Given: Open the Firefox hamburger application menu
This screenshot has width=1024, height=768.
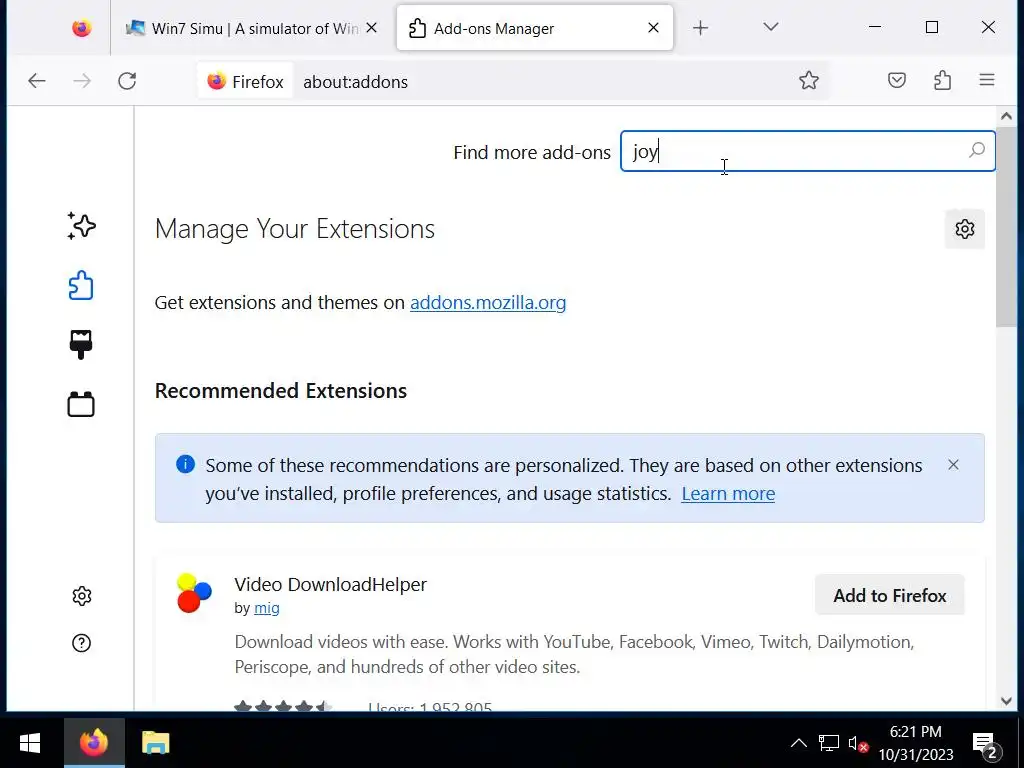Looking at the screenshot, I should (x=987, y=80).
